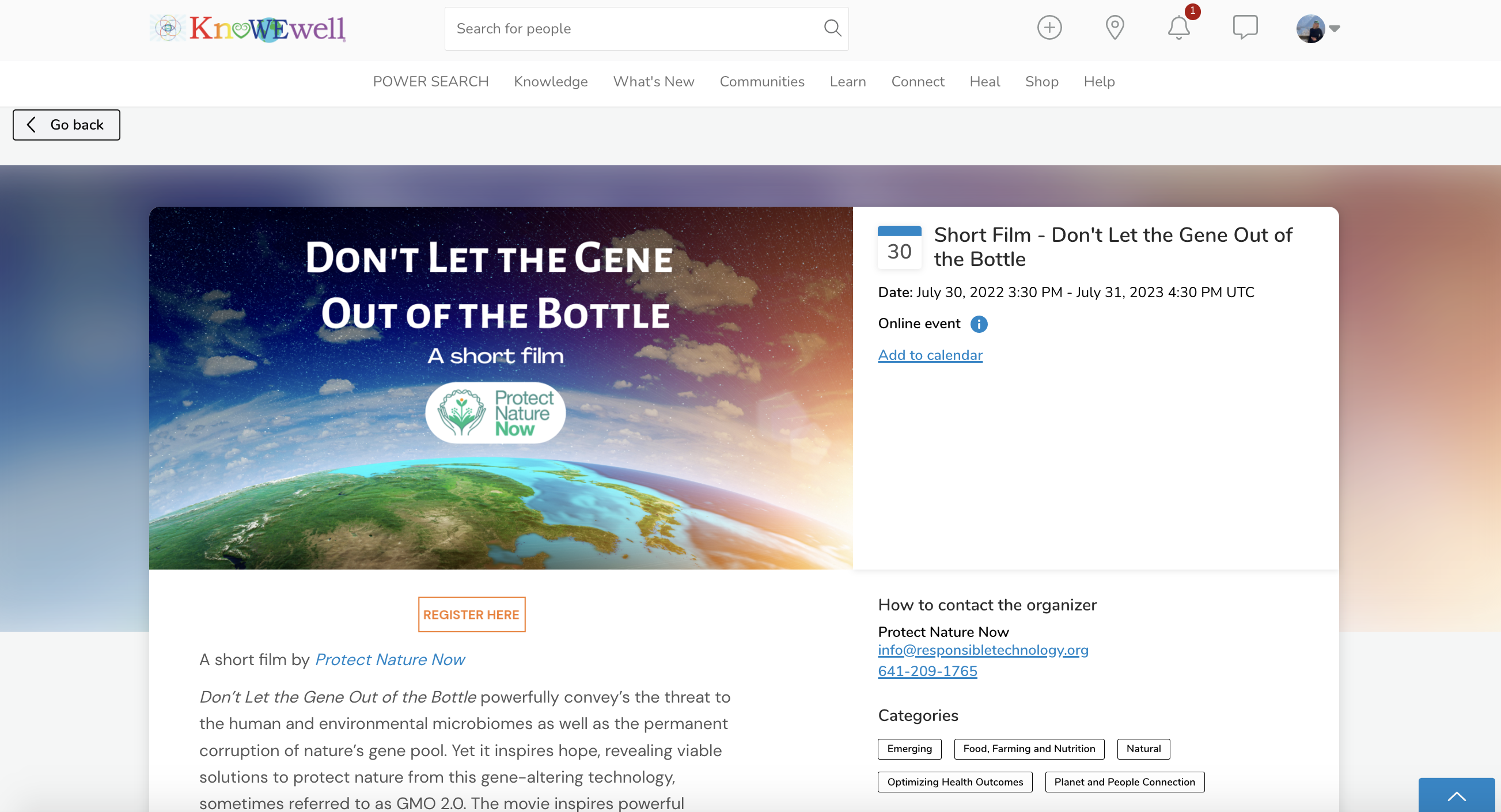This screenshot has width=1501, height=812.
Task: Open What's New menu
Action: click(x=654, y=82)
